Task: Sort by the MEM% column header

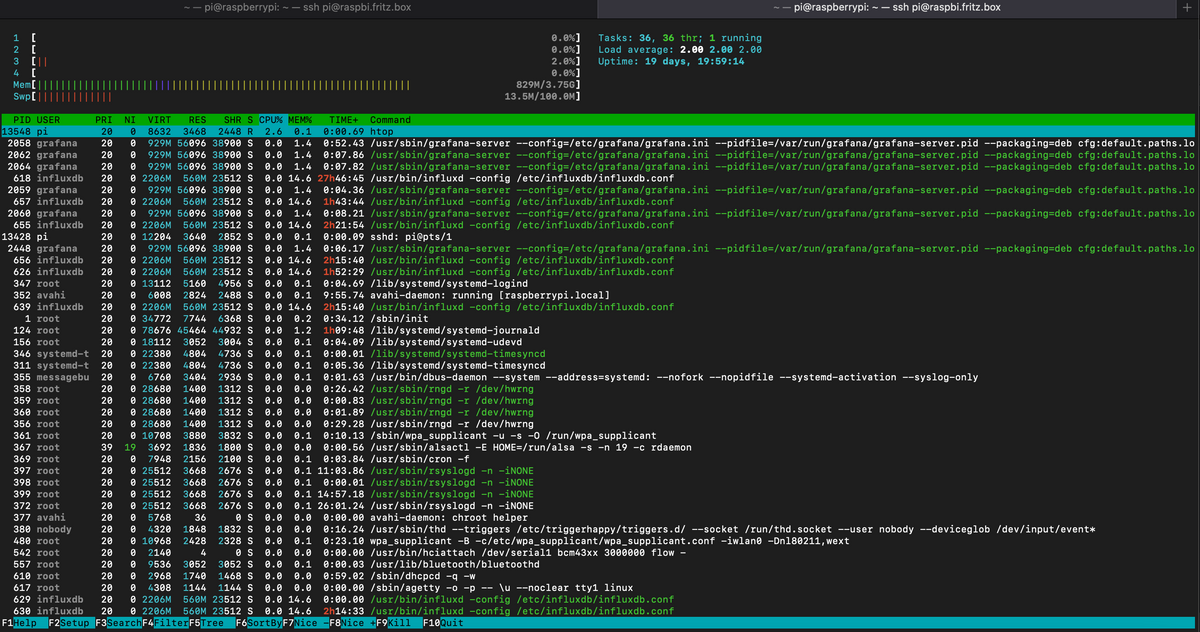Action: pos(300,119)
